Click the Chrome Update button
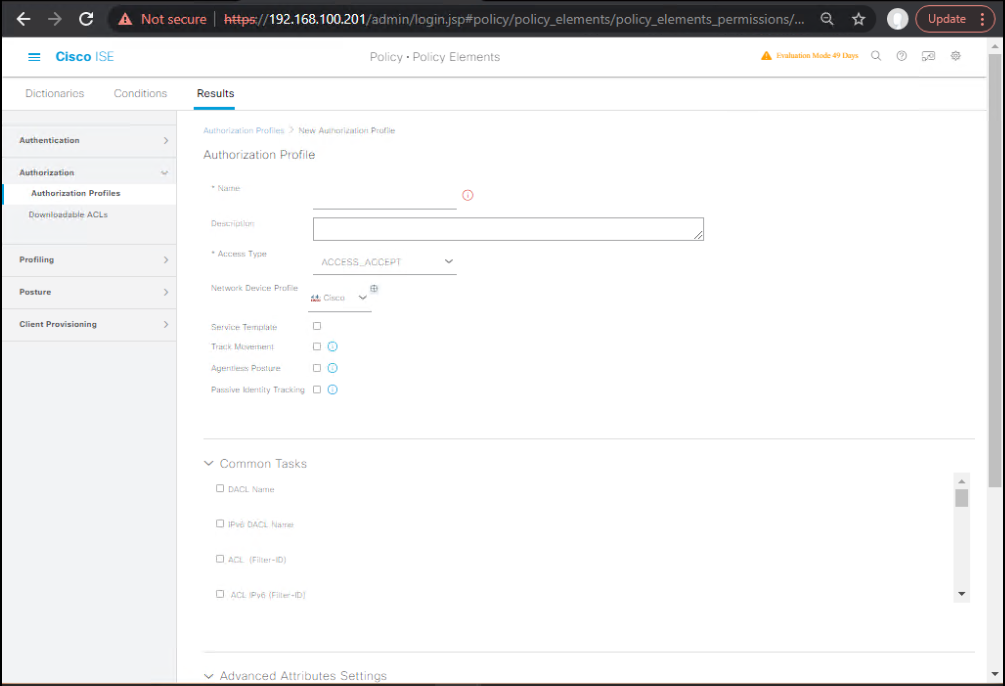This screenshot has width=1005, height=686. [x=947, y=19]
